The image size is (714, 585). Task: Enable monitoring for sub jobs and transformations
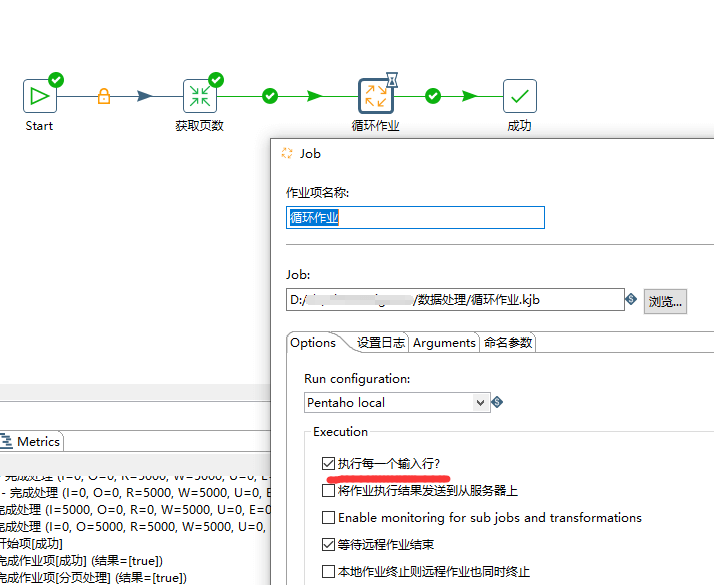click(x=329, y=518)
